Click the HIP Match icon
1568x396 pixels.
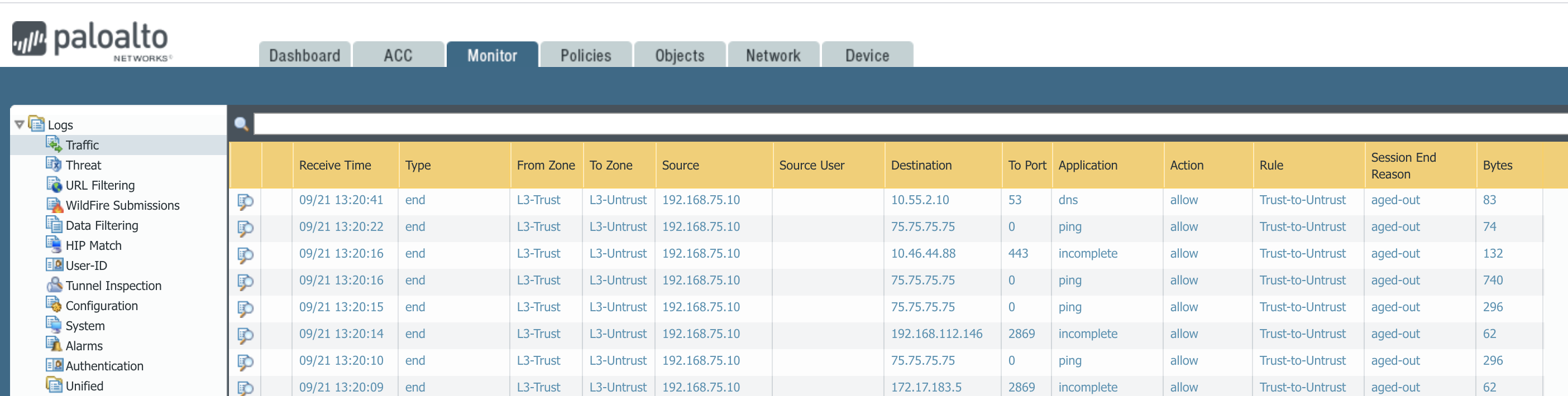tap(54, 244)
